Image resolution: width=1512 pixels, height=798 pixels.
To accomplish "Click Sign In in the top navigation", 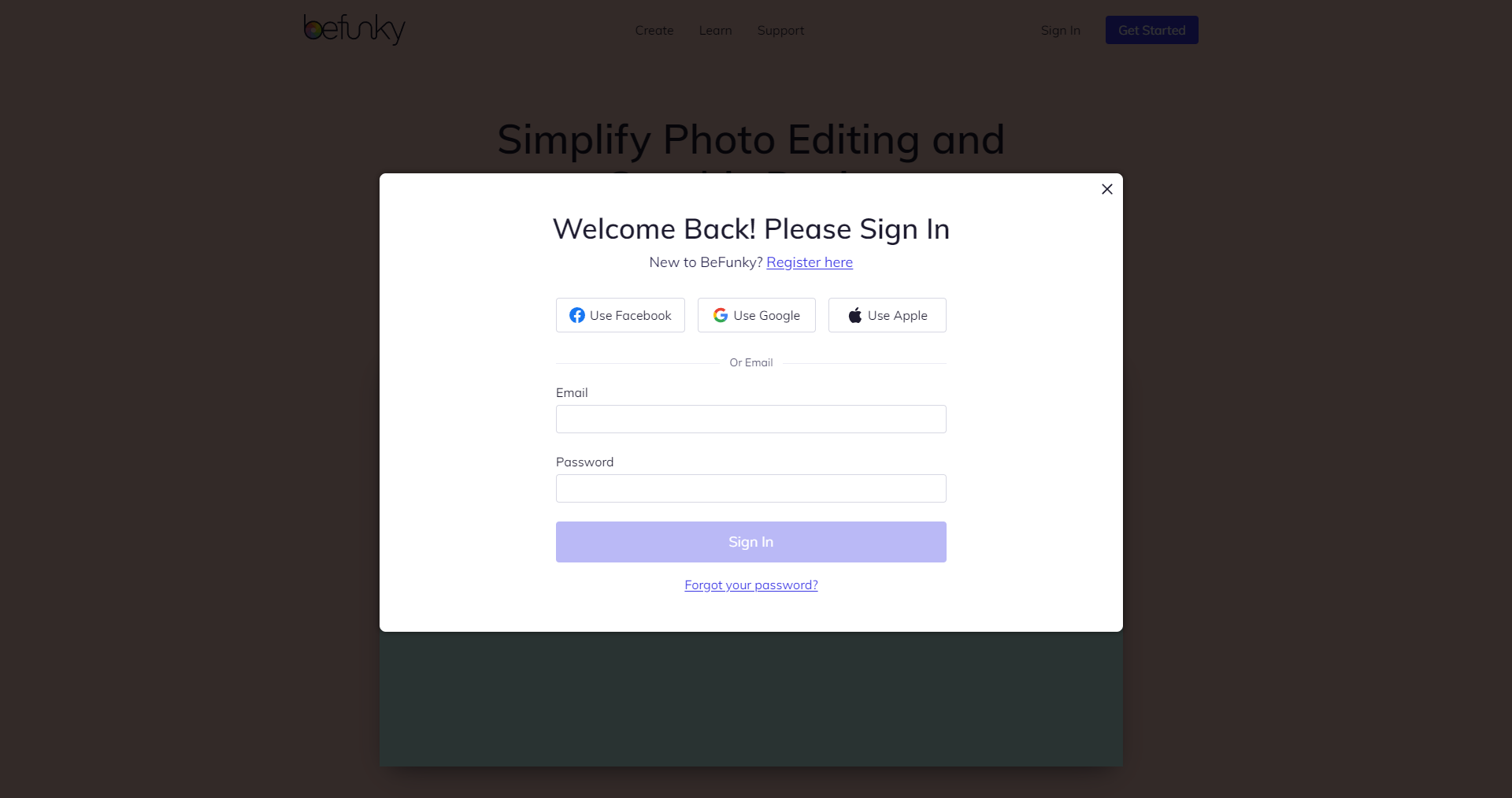I will coord(1060,31).
